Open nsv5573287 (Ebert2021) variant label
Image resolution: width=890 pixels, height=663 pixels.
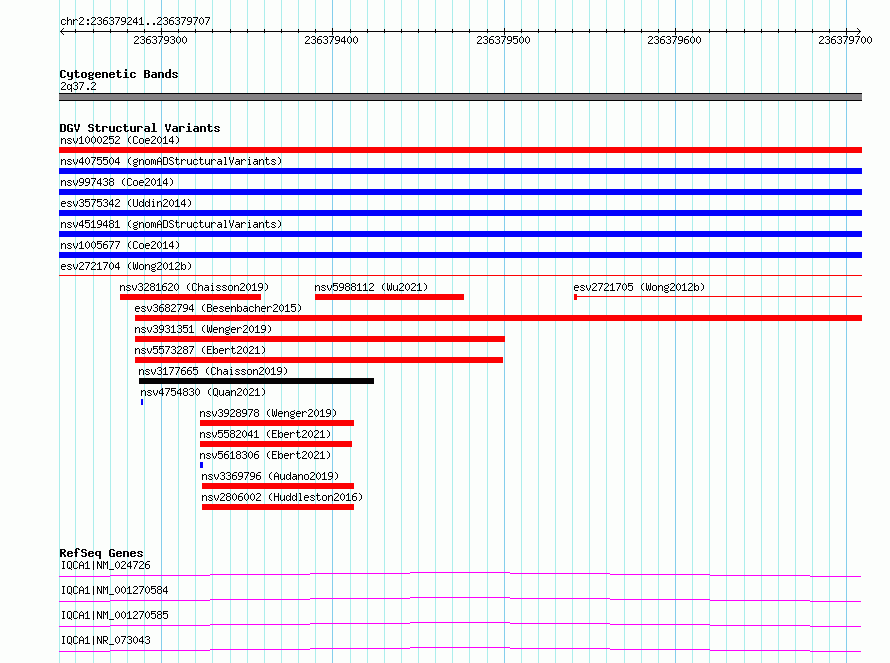pos(200,350)
